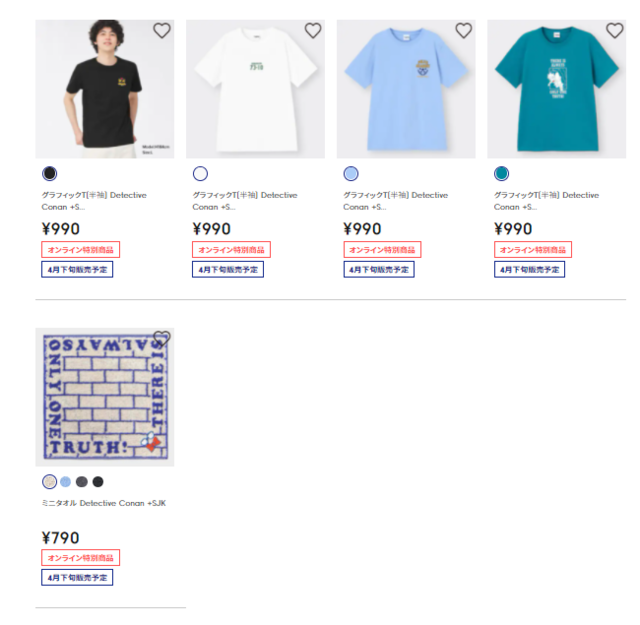The width and height of the screenshot is (640, 625).
Task: Click the mini towel ¥790 price
Action: point(60,538)
